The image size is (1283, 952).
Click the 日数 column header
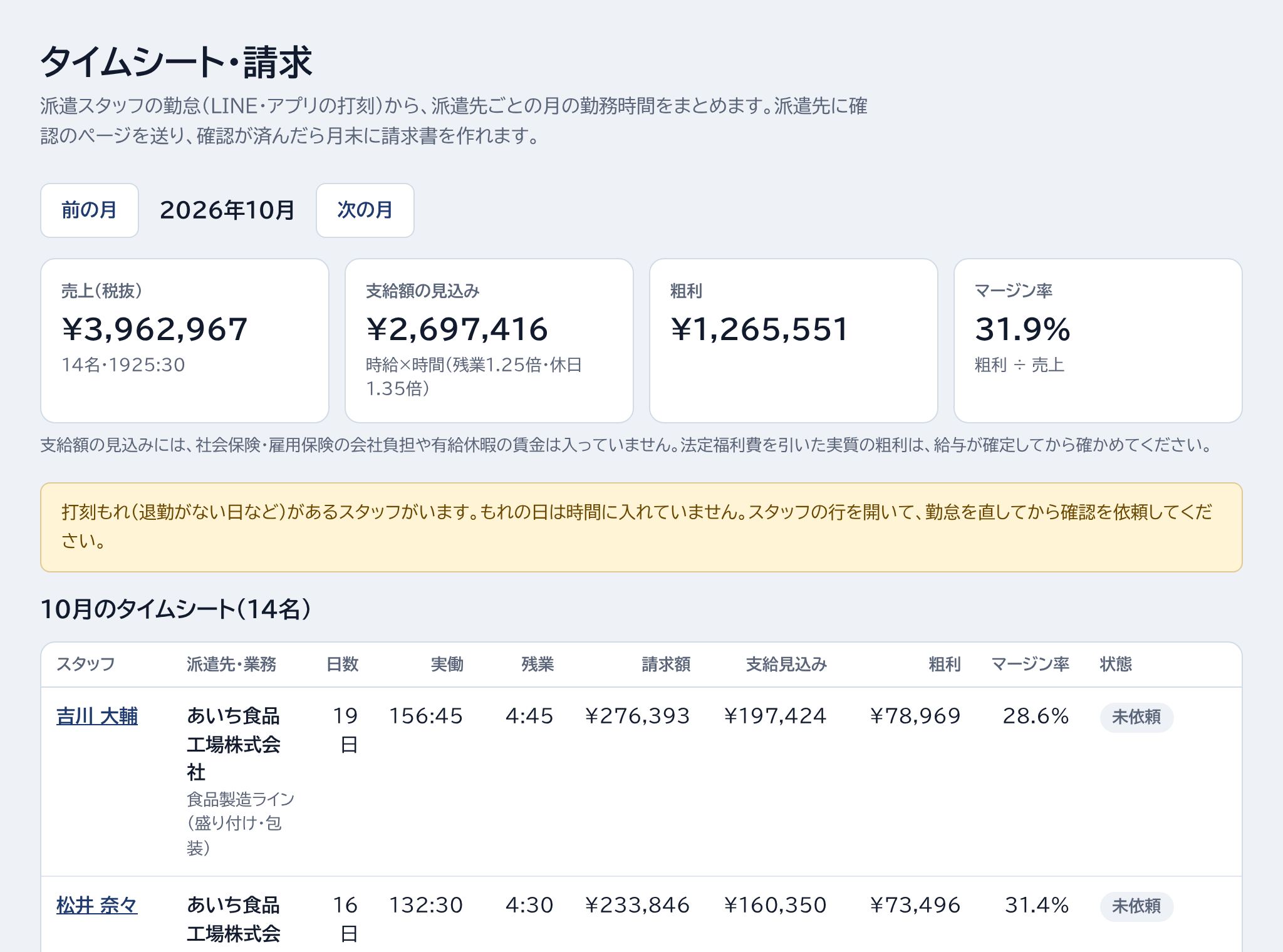click(343, 665)
